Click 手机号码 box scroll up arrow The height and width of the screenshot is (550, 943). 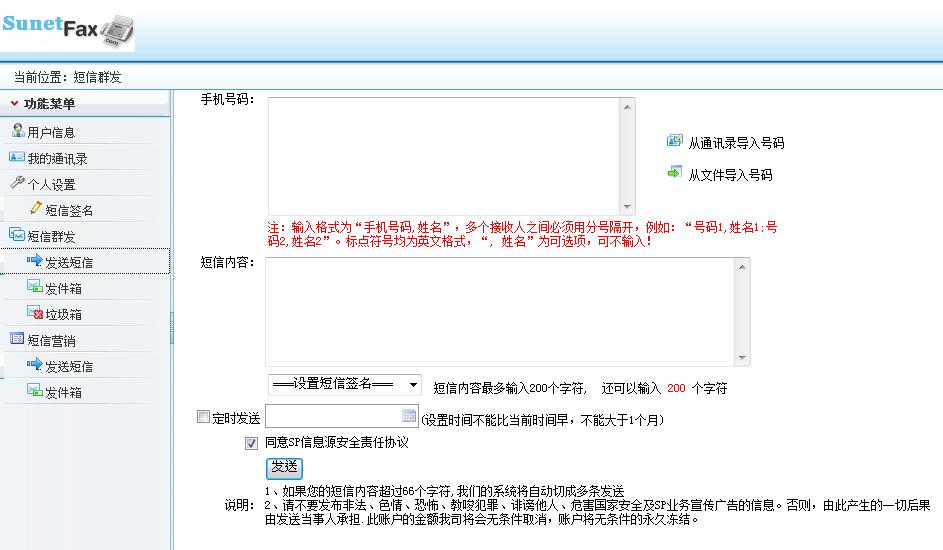(x=627, y=107)
